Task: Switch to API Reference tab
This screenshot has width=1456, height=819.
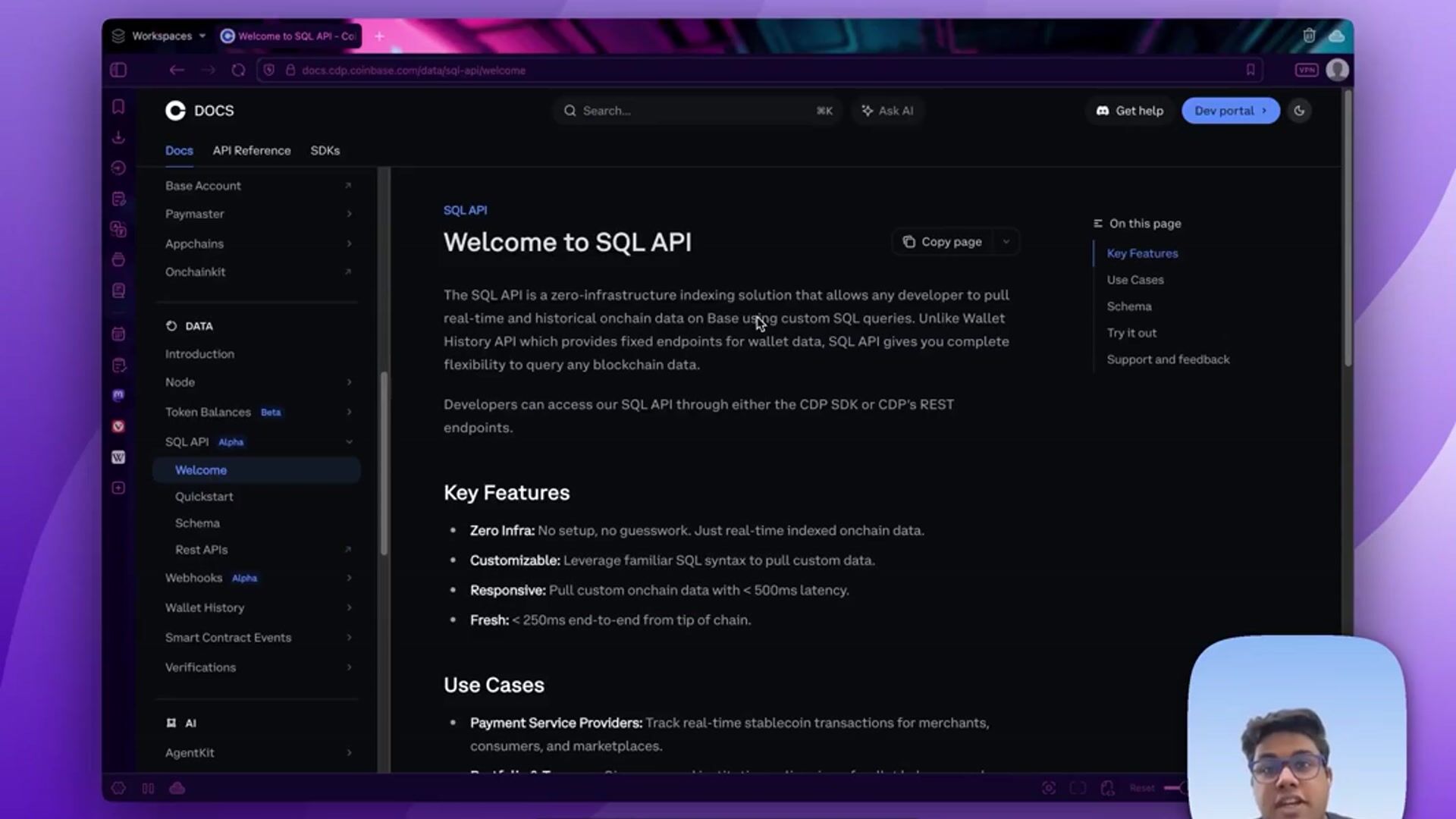Action: pyautogui.click(x=251, y=150)
